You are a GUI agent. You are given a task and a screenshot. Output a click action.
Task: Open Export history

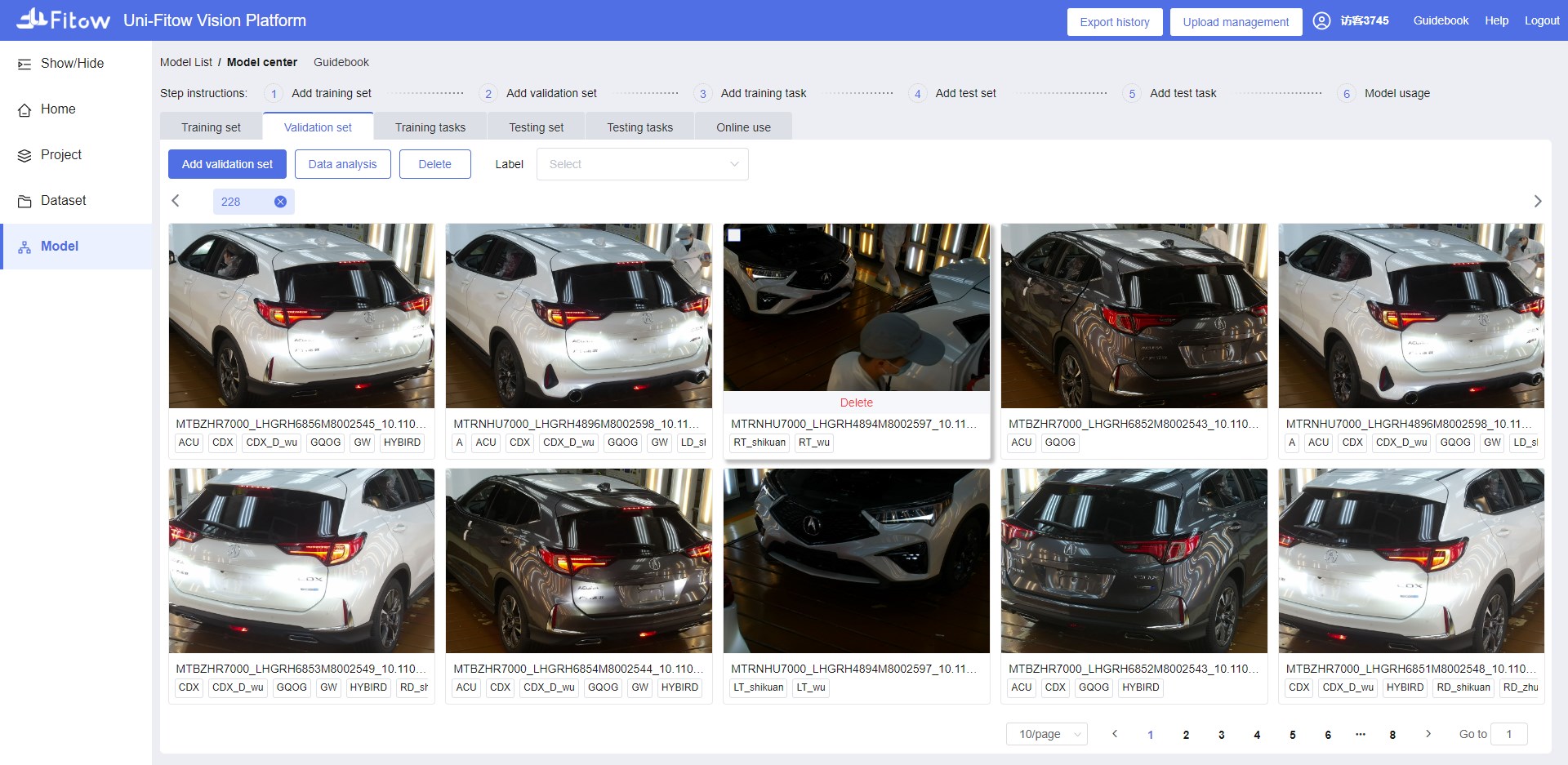point(1115,22)
